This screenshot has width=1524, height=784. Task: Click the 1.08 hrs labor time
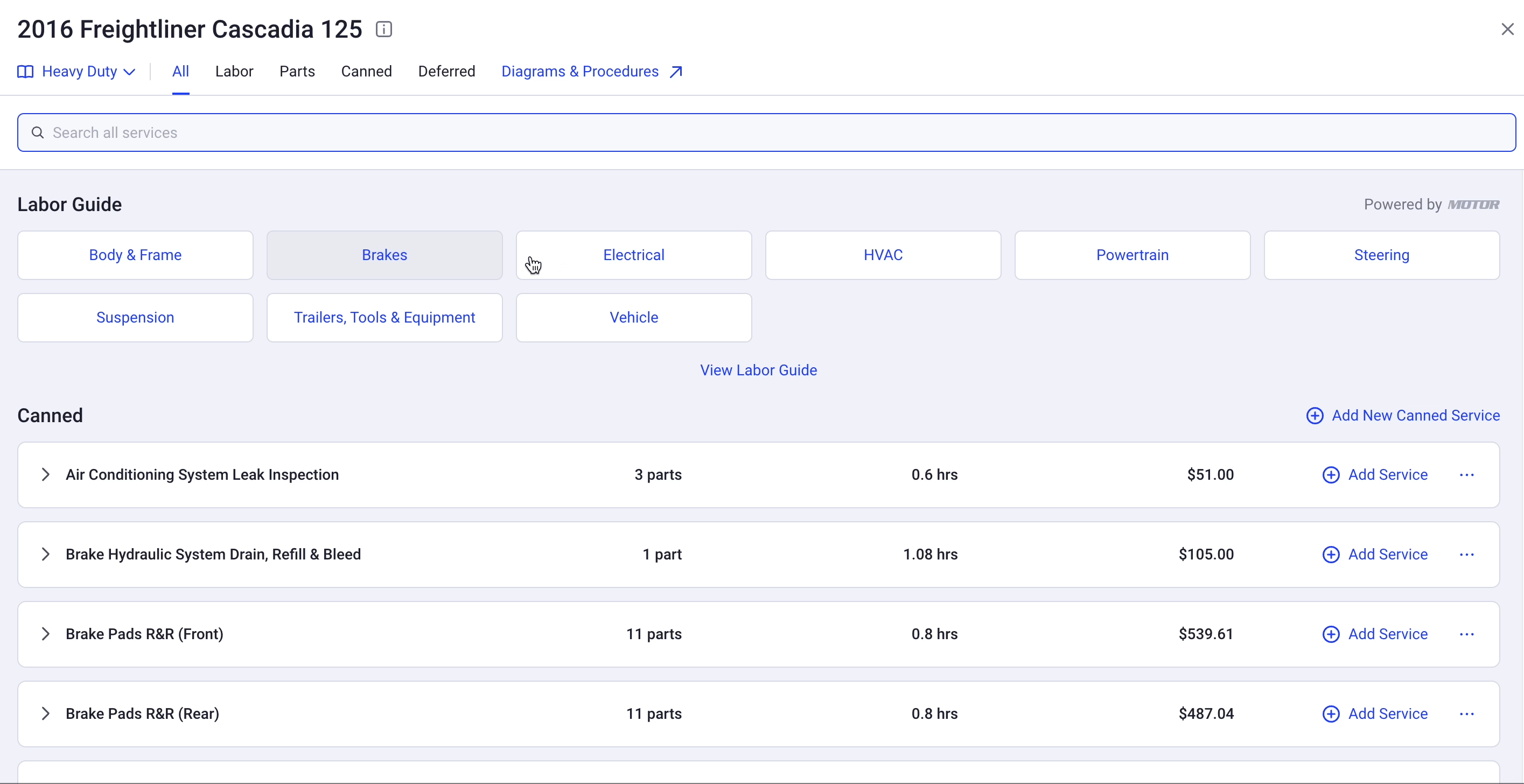(930, 555)
